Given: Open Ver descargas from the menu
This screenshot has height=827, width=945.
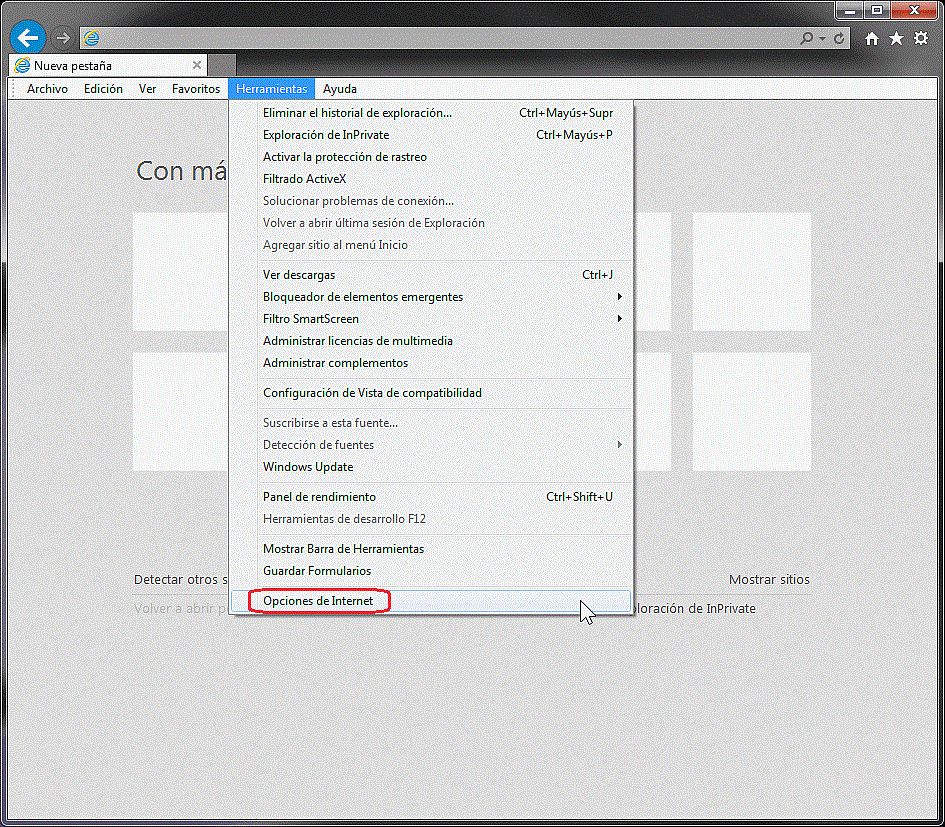Looking at the screenshot, I should pos(299,275).
